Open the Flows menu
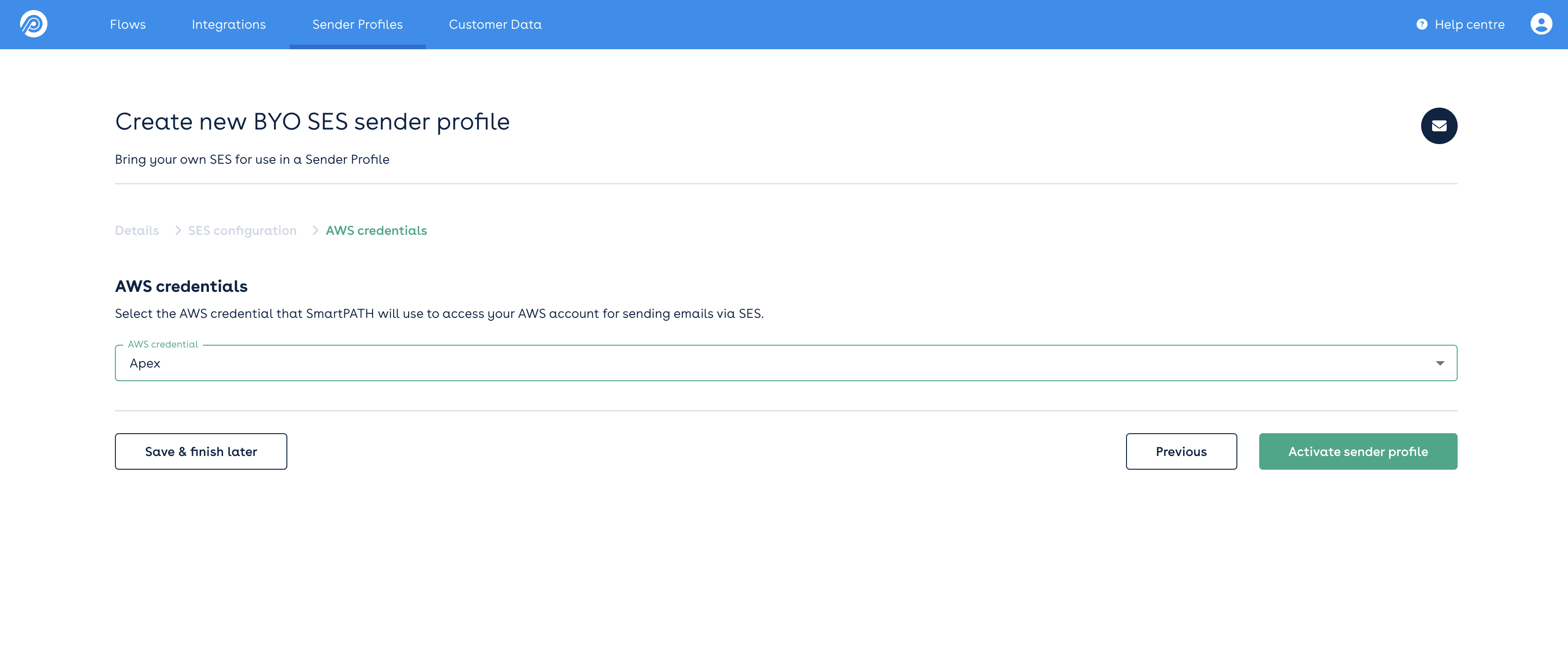This screenshot has width=1568, height=653. click(x=128, y=24)
